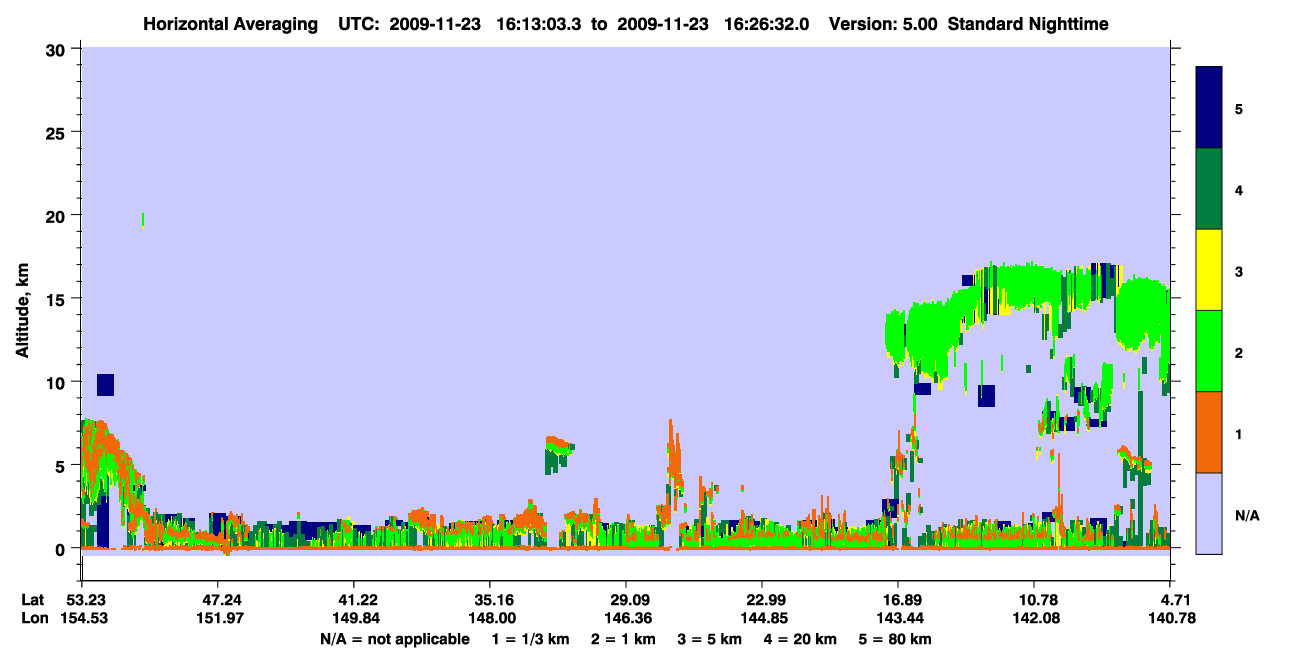The height and width of the screenshot is (667, 1300).
Task: Click 'Standard Nighttime' in the title
Action: point(1028,24)
